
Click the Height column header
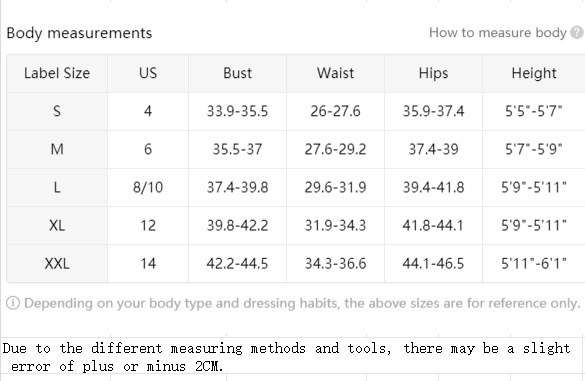(534, 73)
